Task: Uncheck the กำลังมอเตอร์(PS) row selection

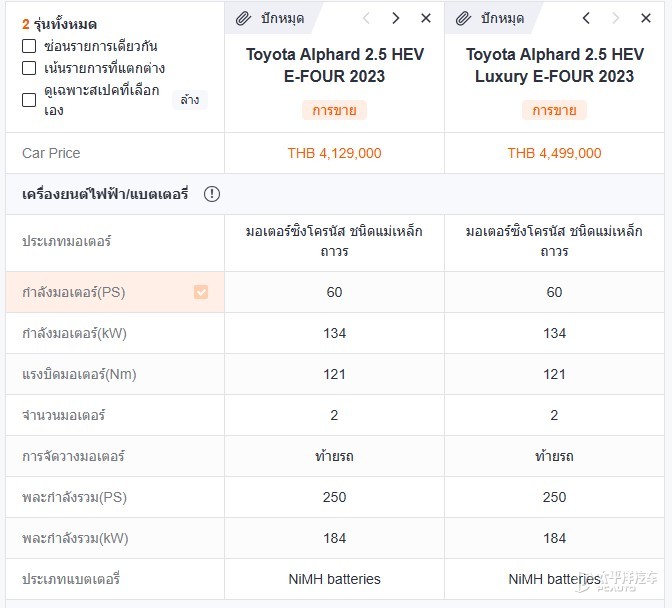Action: point(201,292)
